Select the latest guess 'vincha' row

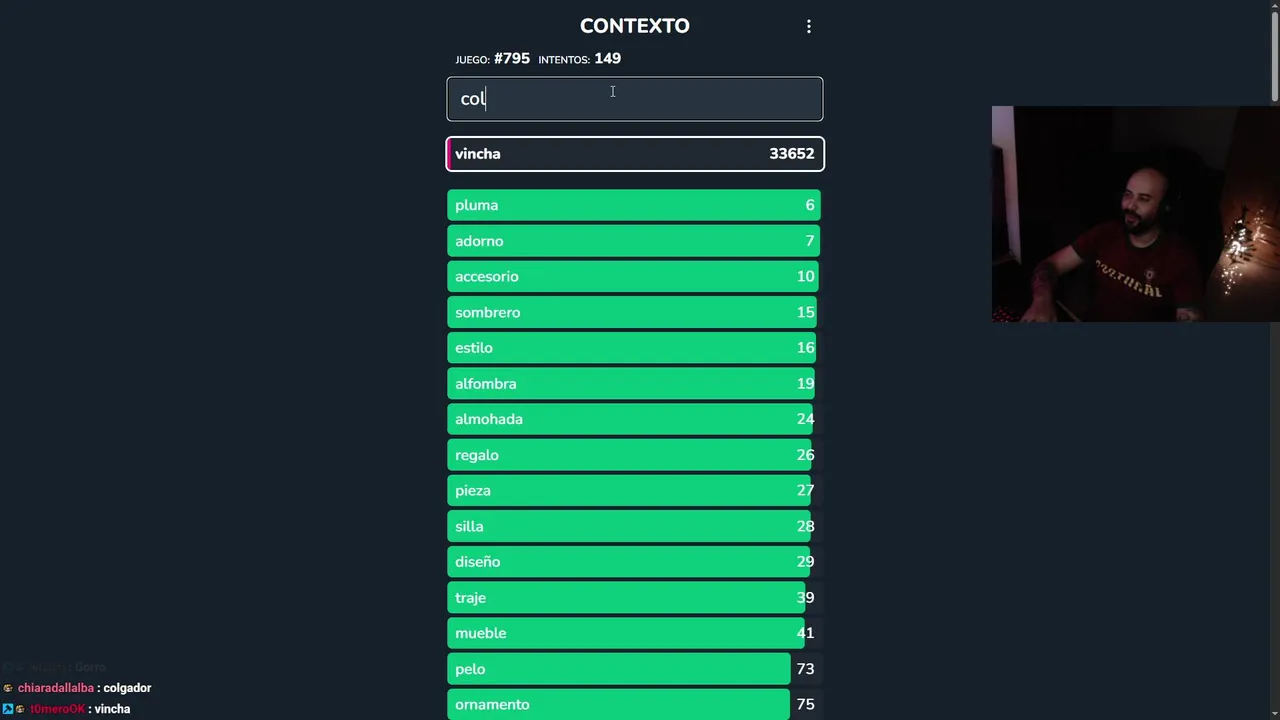634,154
